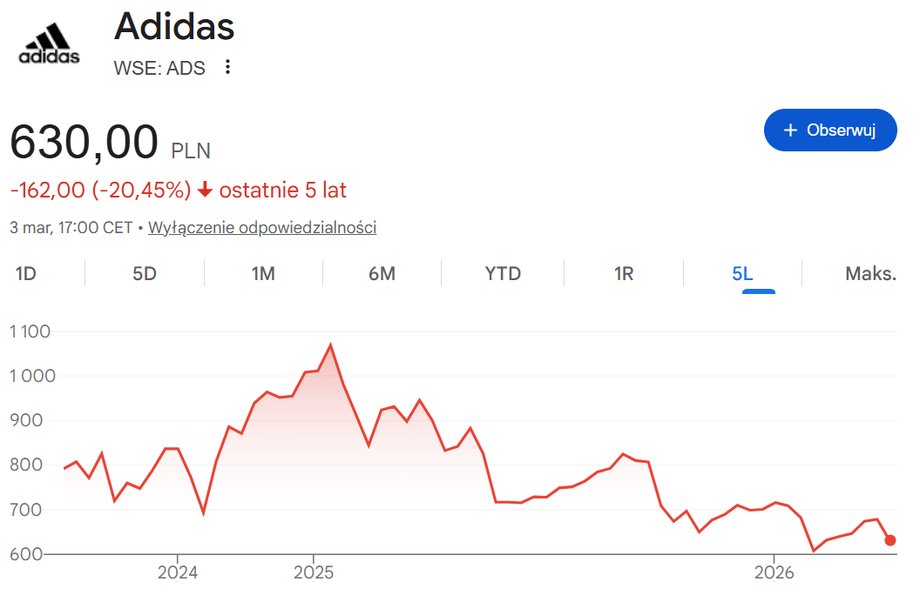Screen dimensions: 920x602
Task: Select the YTD tab
Action: pos(501,272)
